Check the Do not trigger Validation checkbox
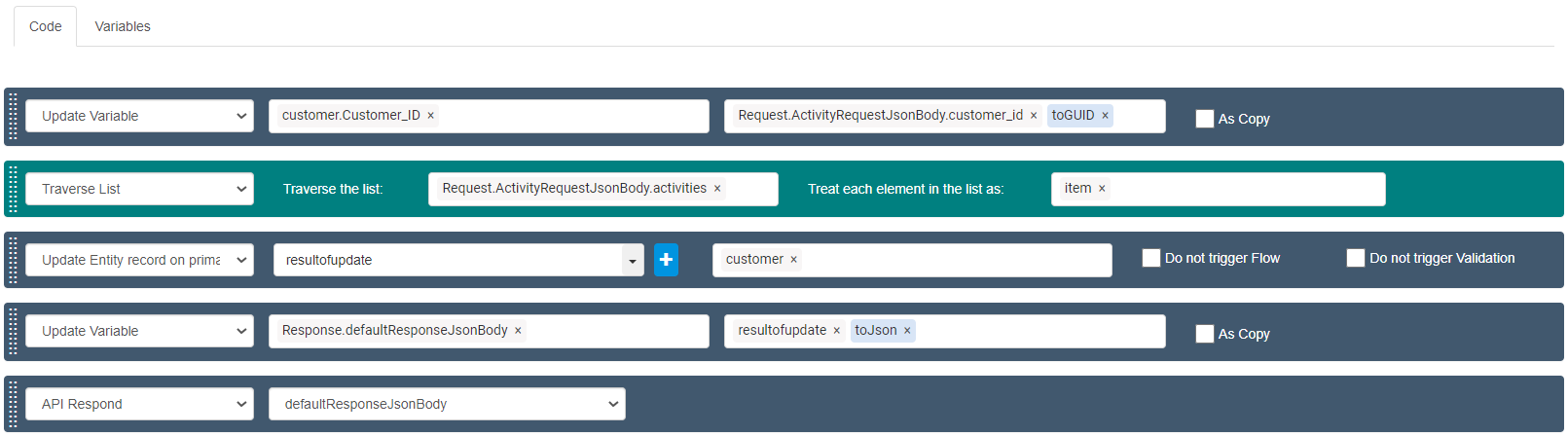The height and width of the screenshot is (435, 1568). pyautogui.click(x=1355, y=258)
